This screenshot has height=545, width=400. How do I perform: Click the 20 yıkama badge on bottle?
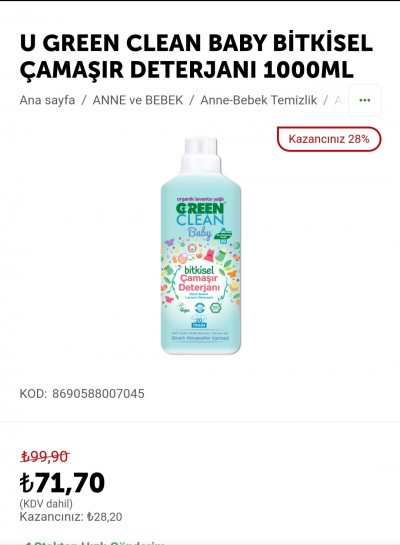tap(199, 322)
